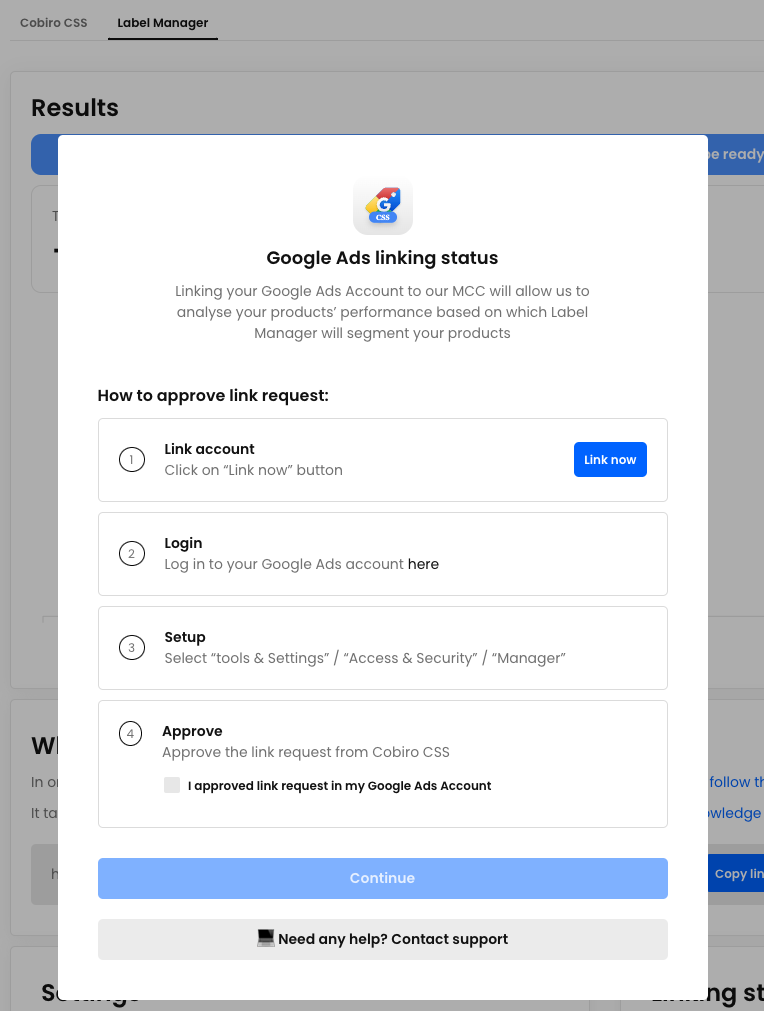
Task: Click the step 4 circle icon
Action: 130,733
